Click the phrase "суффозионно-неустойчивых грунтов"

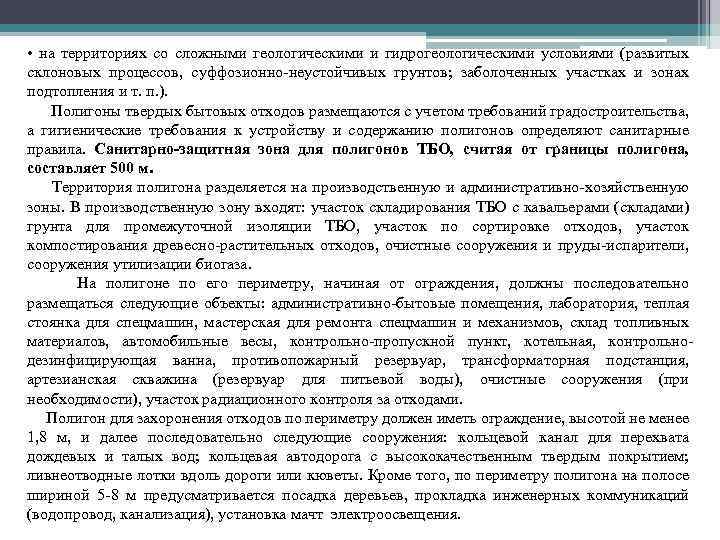321,73
